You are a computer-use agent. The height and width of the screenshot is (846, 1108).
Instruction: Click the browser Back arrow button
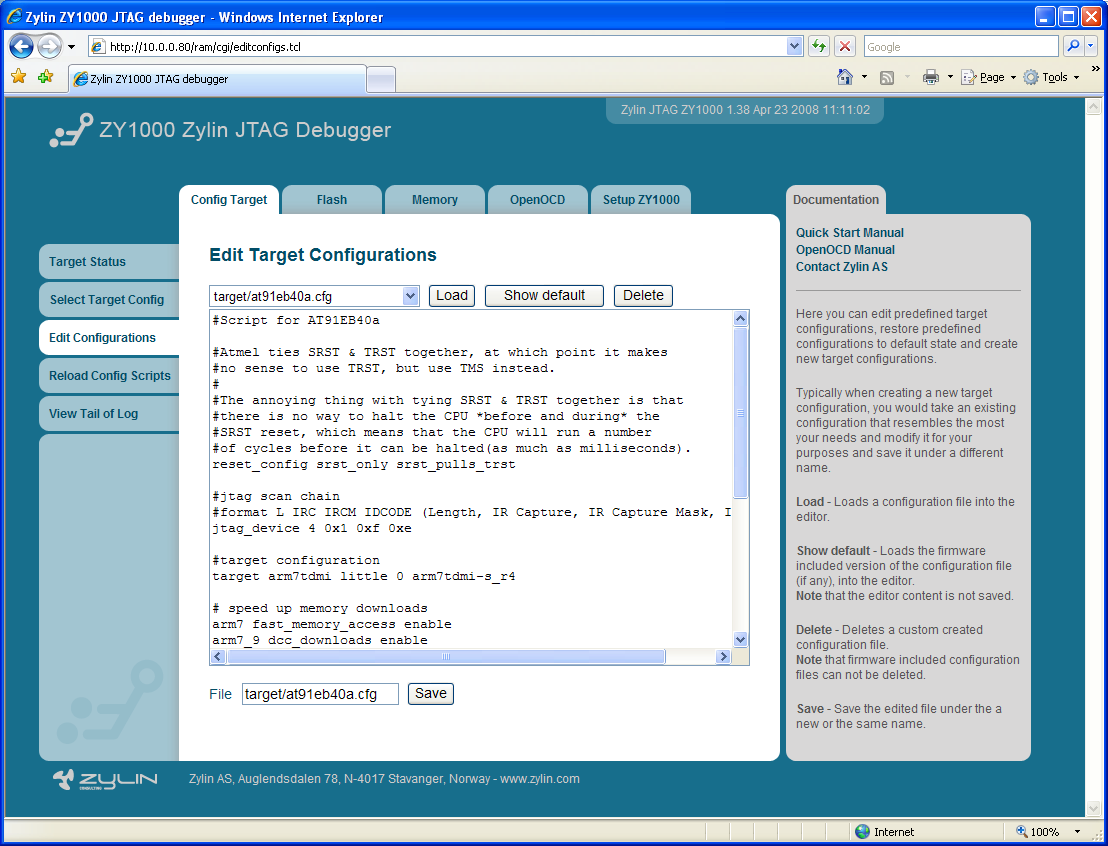[x=21, y=47]
